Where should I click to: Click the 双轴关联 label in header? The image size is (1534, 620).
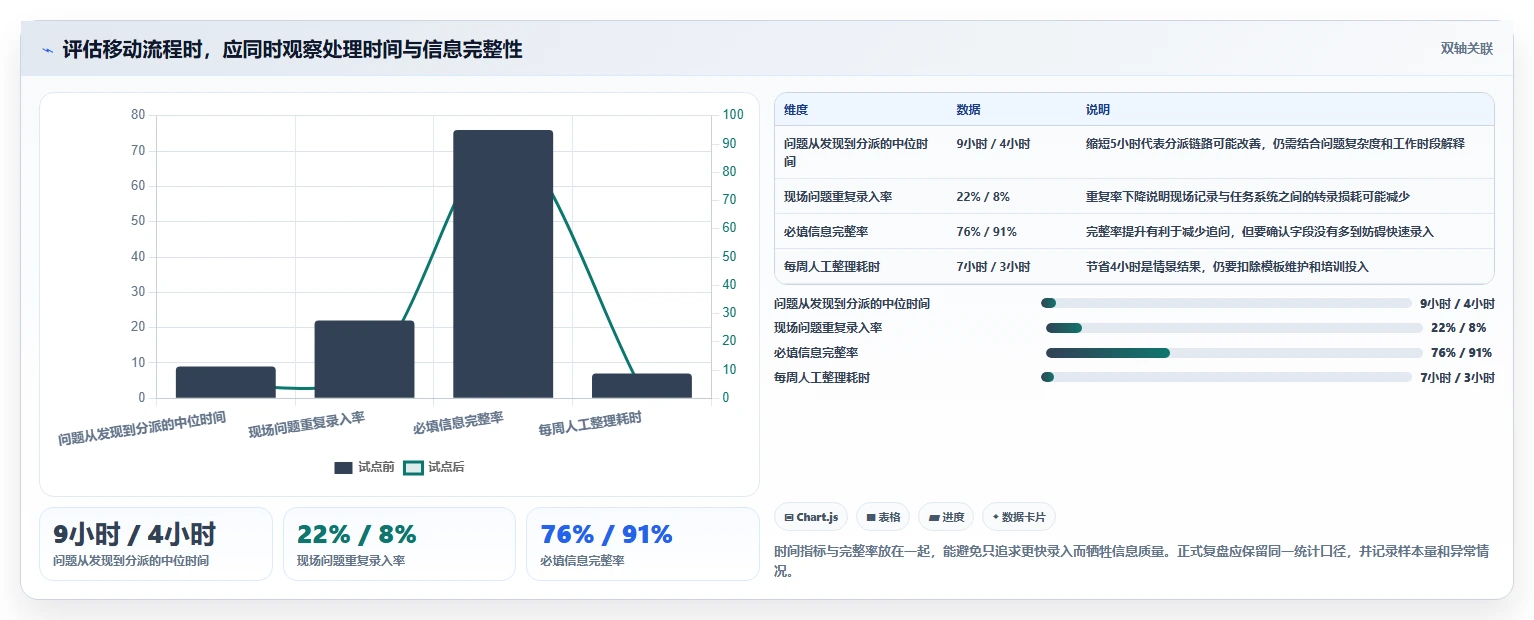click(x=1467, y=49)
